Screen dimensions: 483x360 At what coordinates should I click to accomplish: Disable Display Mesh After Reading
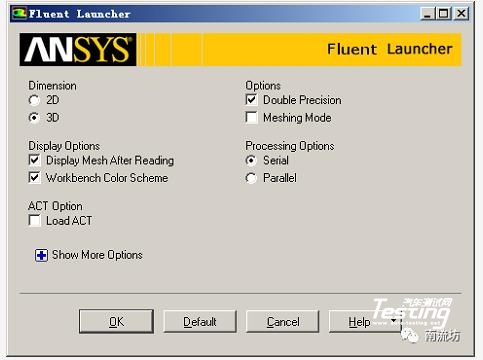[x=35, y=160]
